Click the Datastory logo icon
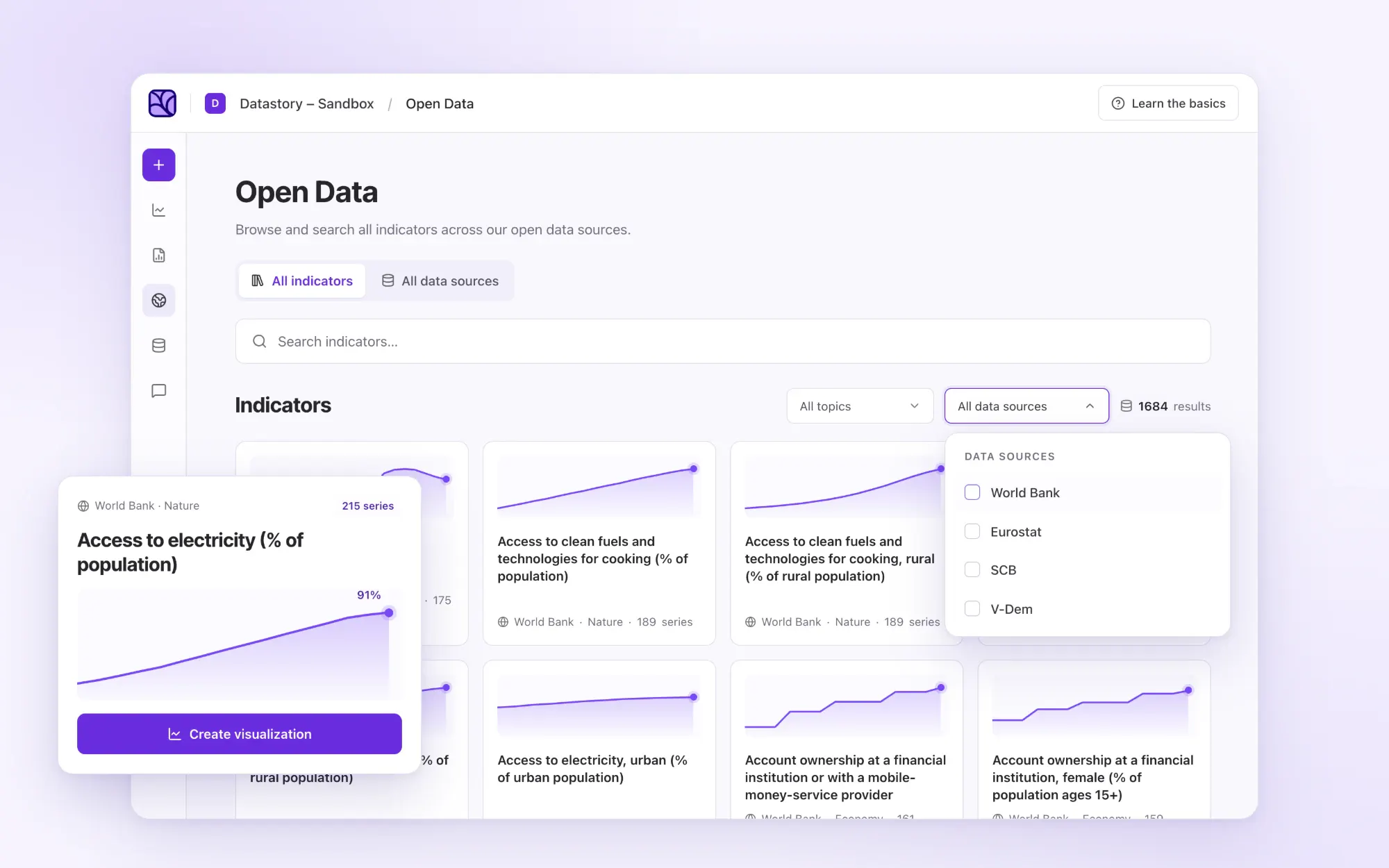1389x868 pixels. (x=163, y=103)
